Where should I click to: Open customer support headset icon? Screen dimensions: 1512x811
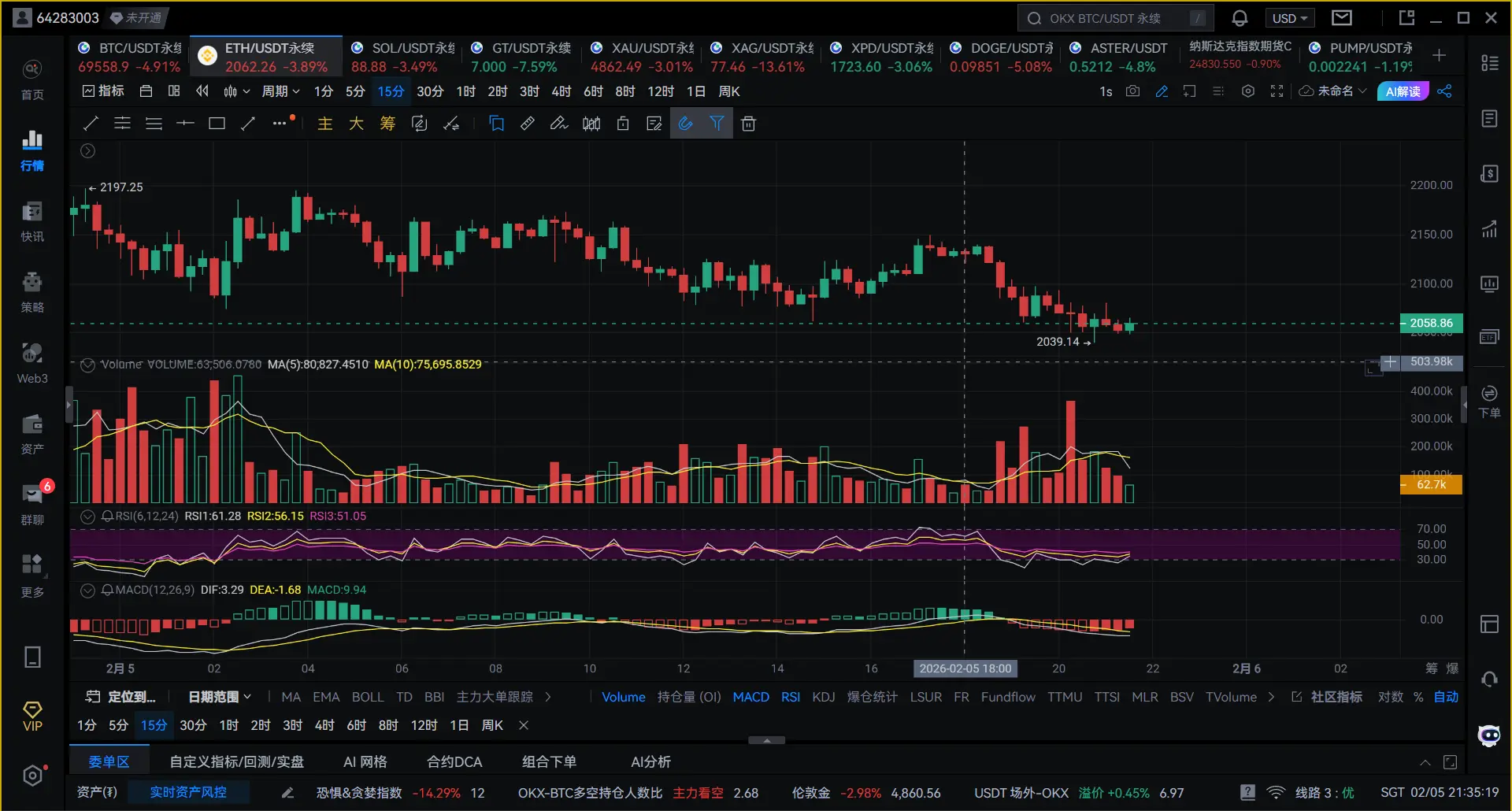click(x=1489, y=679)
